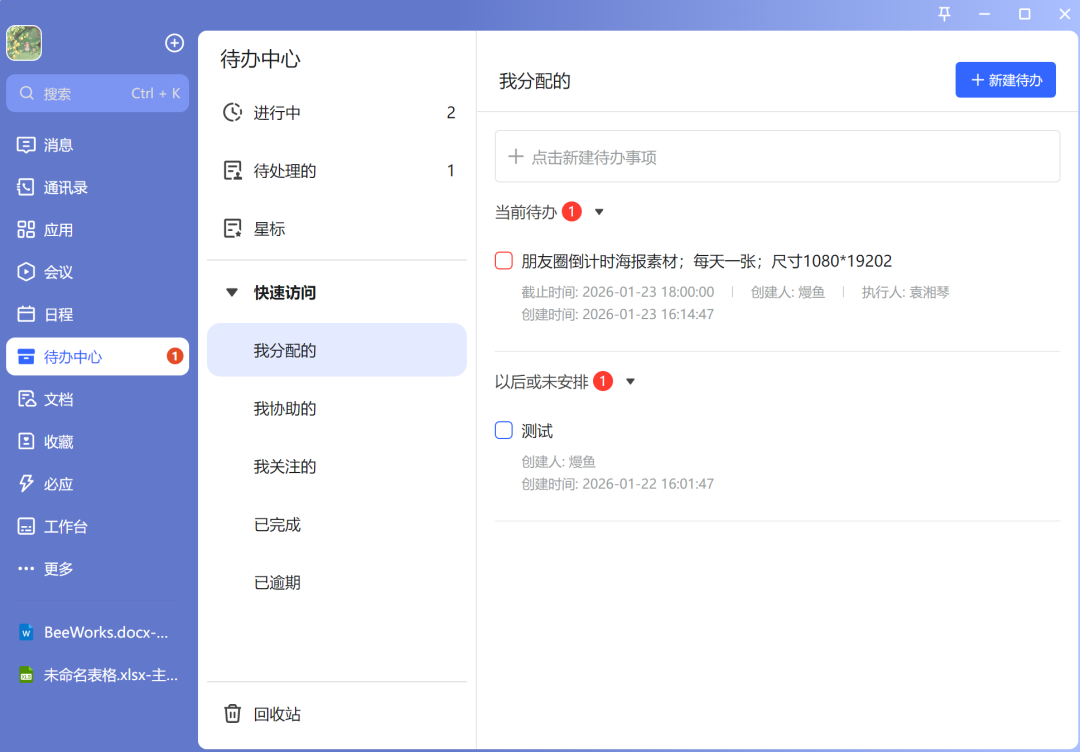Open 收藏 (Favorites) in sidebar

click(x=62, y=441)
